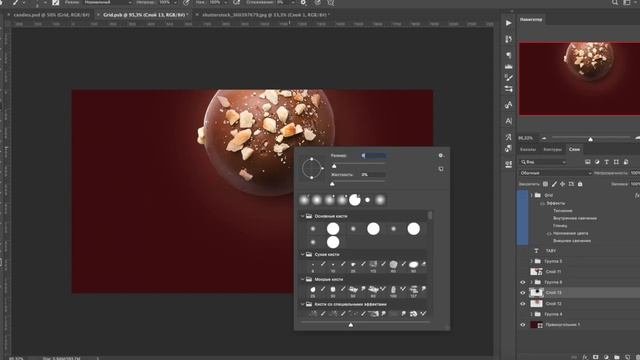Filter layers by smart objects icon
Image resolution: width=640 pixels, height=360 pixels.
tap(626, 162)
